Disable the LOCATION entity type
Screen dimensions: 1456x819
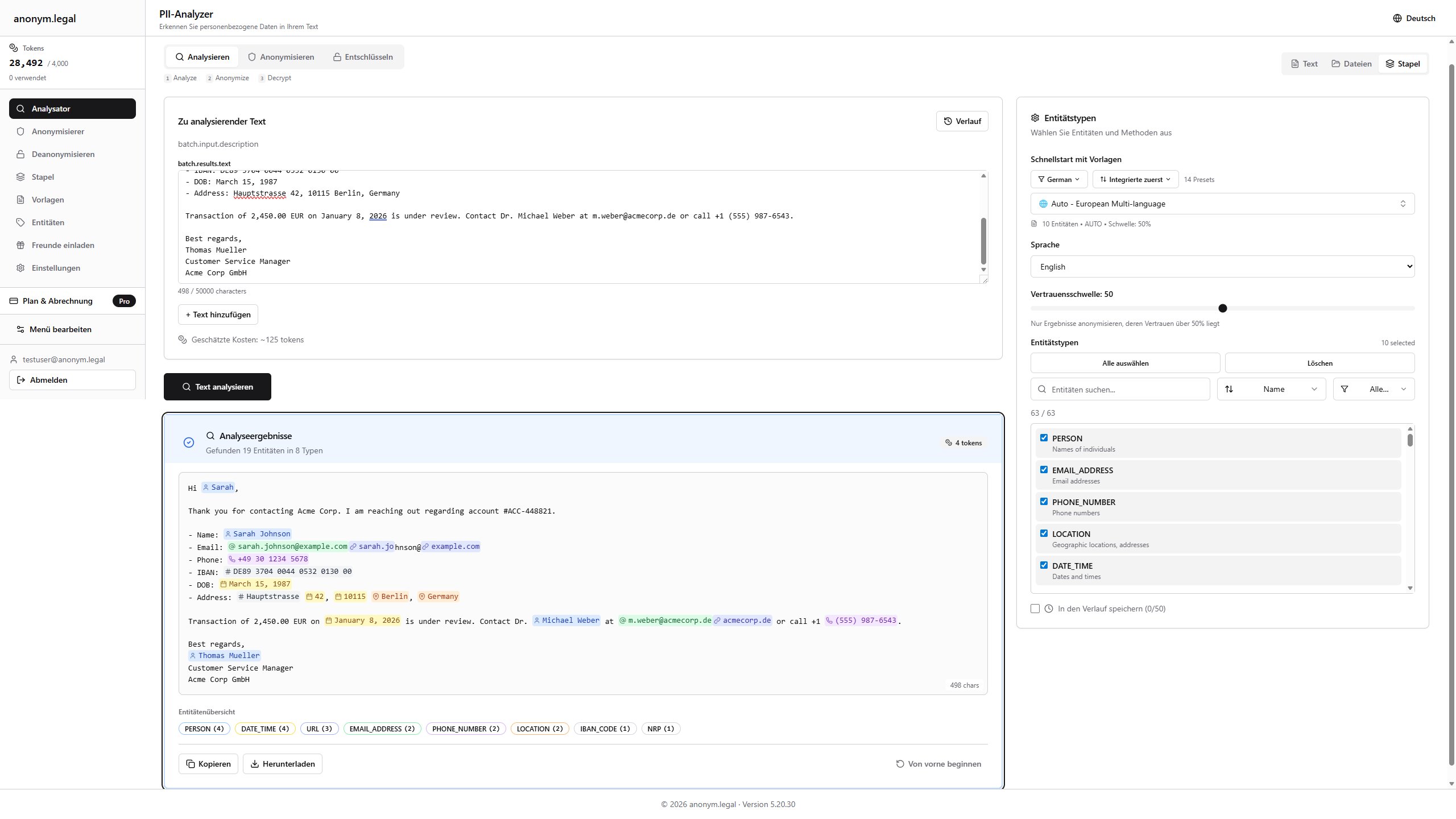click(x=1044, y=533)
